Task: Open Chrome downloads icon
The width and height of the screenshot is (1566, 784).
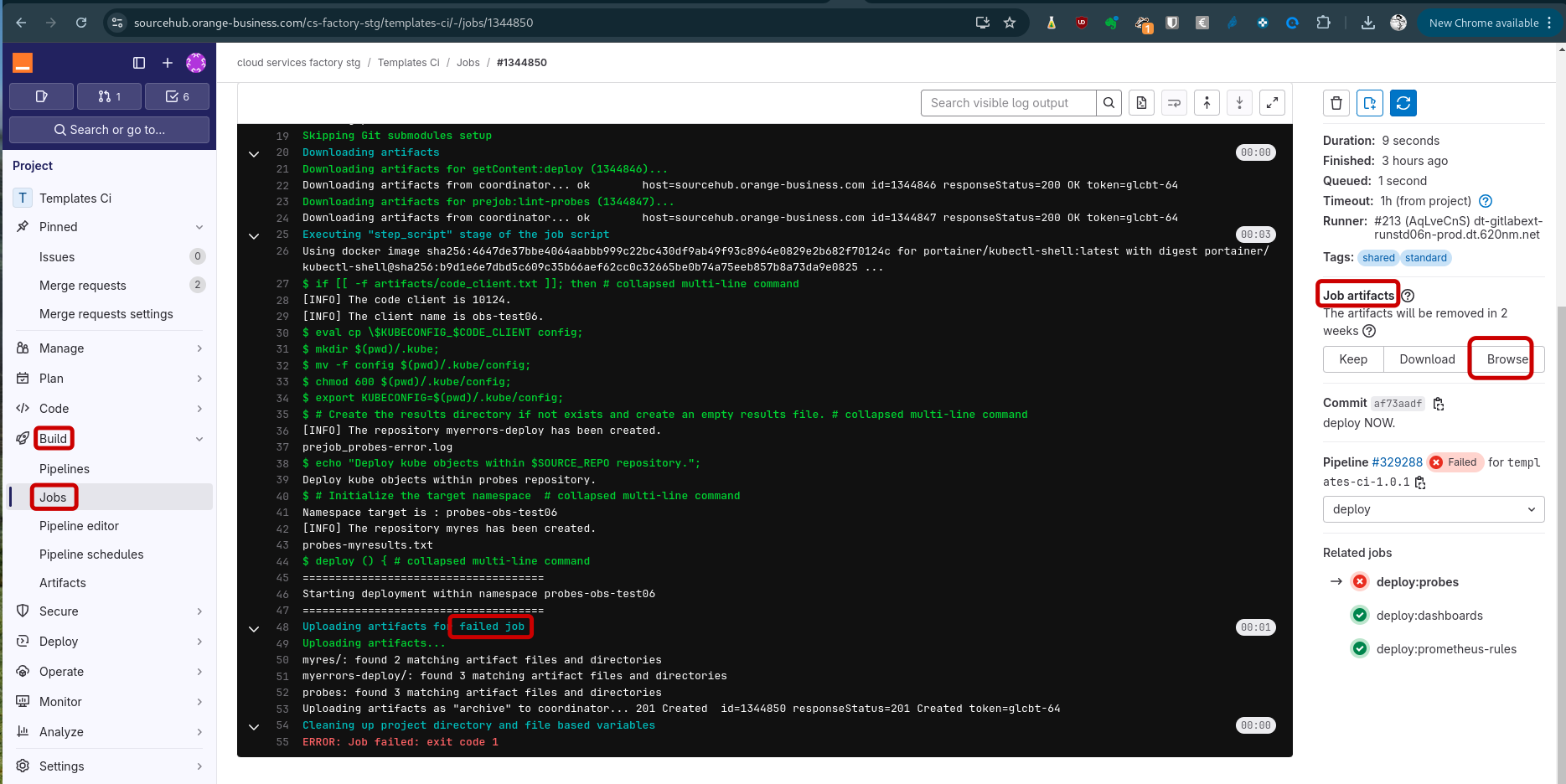Action: tap(1368, 23)
